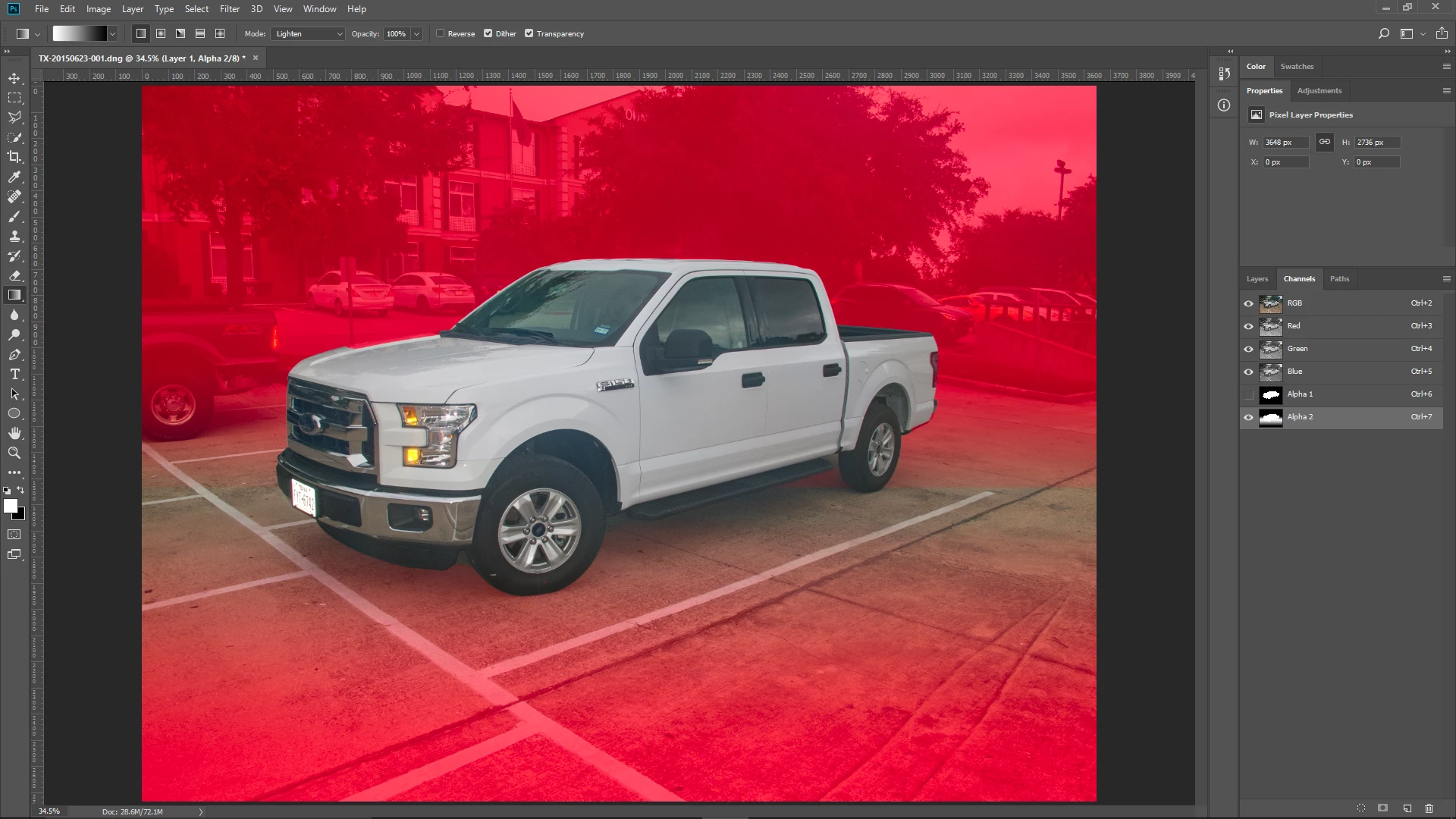Select the Horizontal Type tool
1456x819 pixels.
point(14,374)
